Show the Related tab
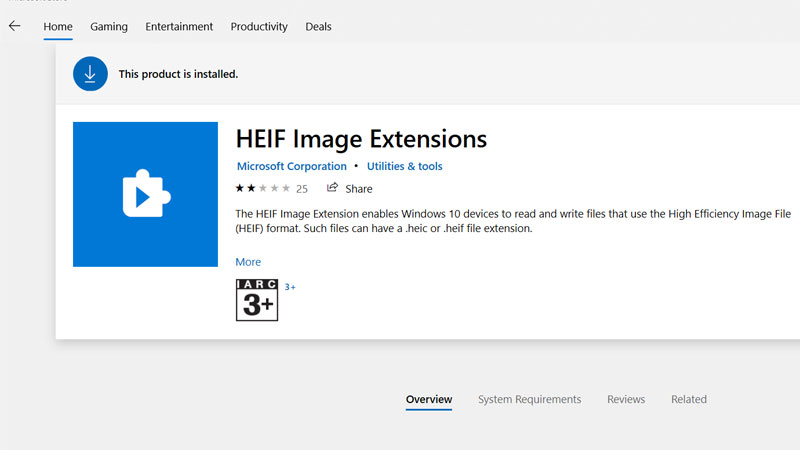800x450 pixels. pyautogui.click(x=689, y=399)
